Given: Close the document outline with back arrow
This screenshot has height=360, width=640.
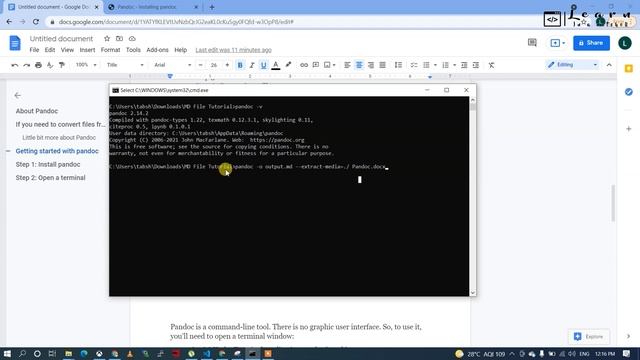Looking at the screenshot, I should click(x=17, y=95).
